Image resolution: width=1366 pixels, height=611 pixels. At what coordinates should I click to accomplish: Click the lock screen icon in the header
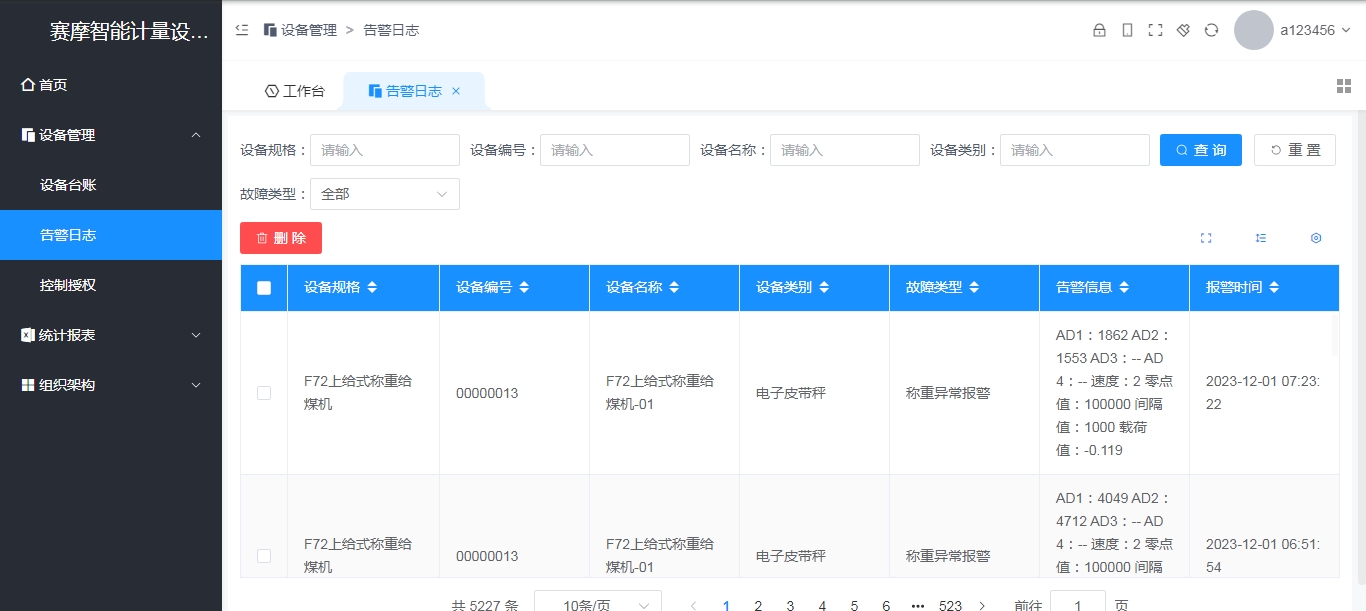click(x=1099, y=30)
